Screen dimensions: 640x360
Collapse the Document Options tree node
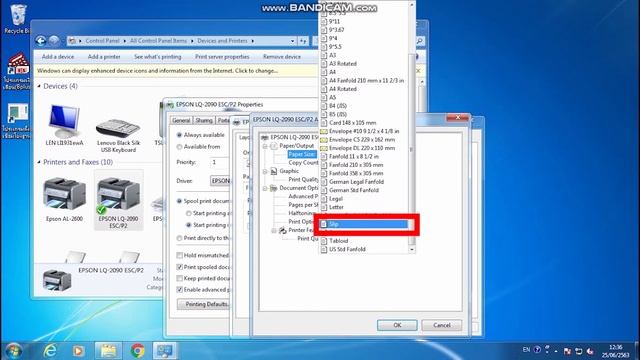[265, 188]
